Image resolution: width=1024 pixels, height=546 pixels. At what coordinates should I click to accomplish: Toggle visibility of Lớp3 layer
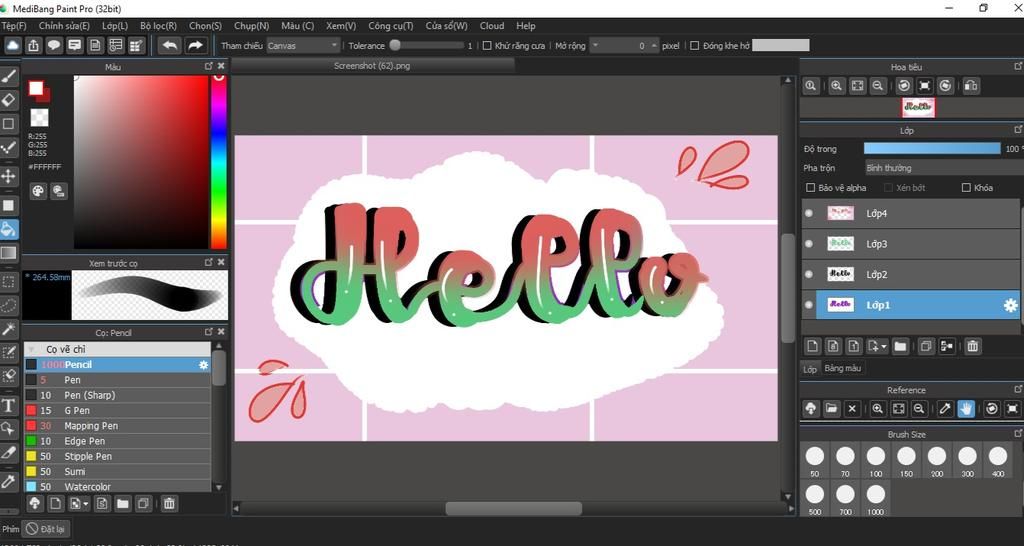coord(809,244)
